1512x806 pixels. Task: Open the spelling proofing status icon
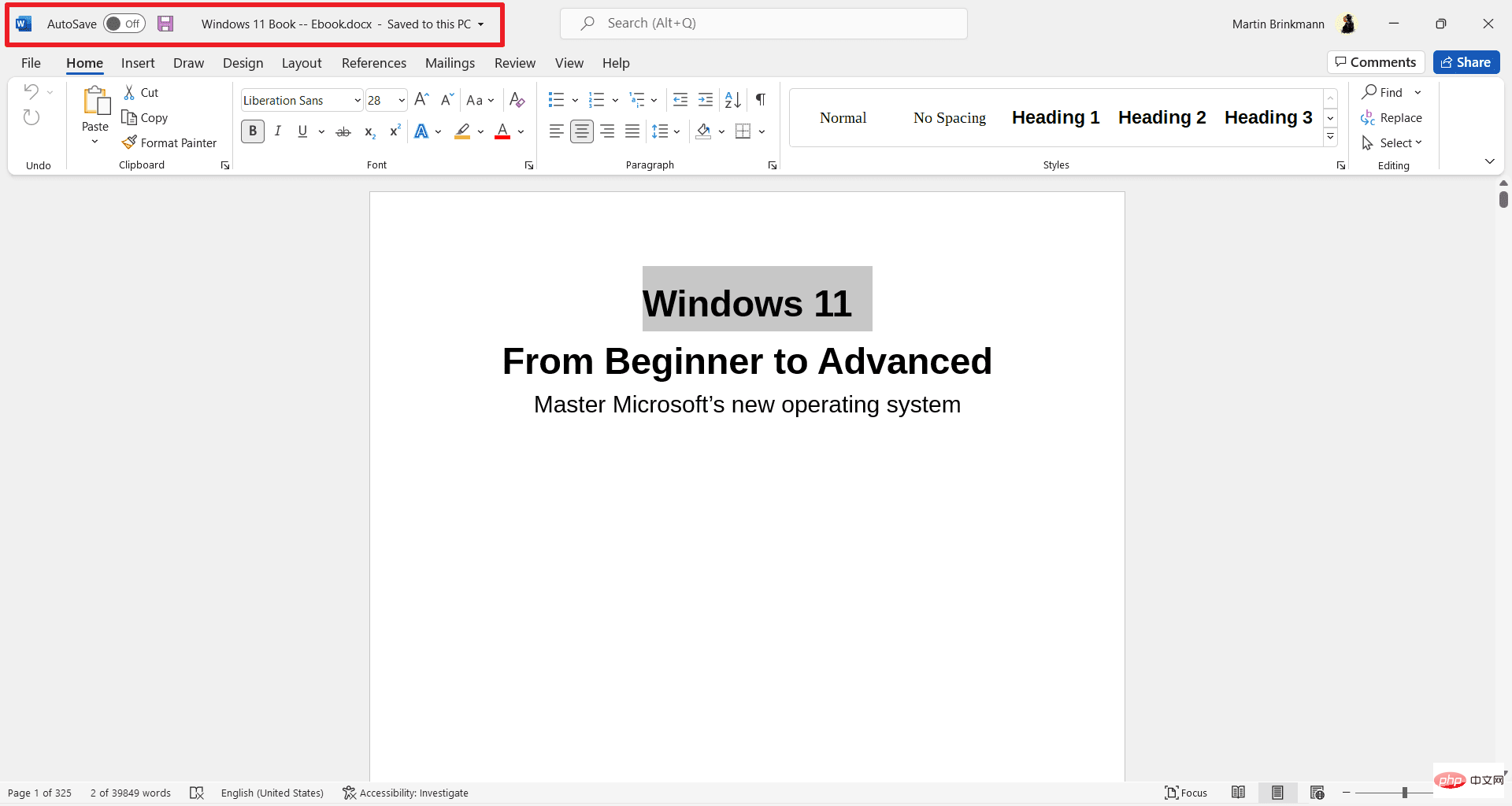click(x=197, y=793)
